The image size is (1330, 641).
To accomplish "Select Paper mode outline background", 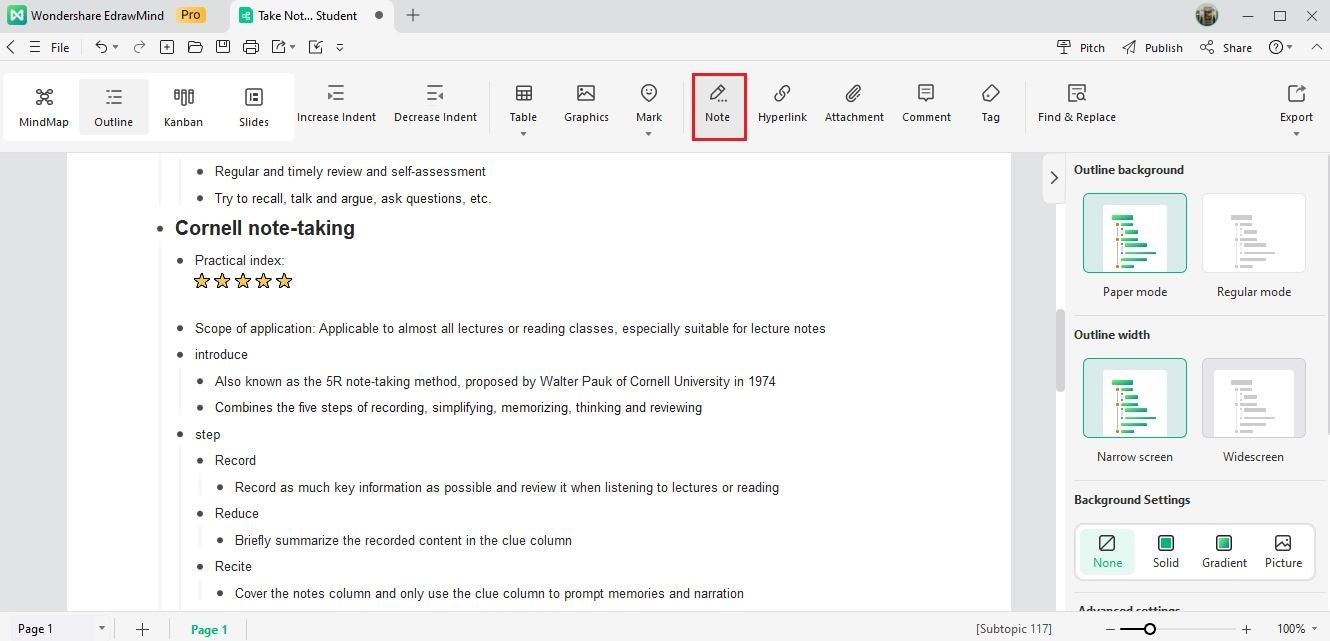I will [1135, 233].
